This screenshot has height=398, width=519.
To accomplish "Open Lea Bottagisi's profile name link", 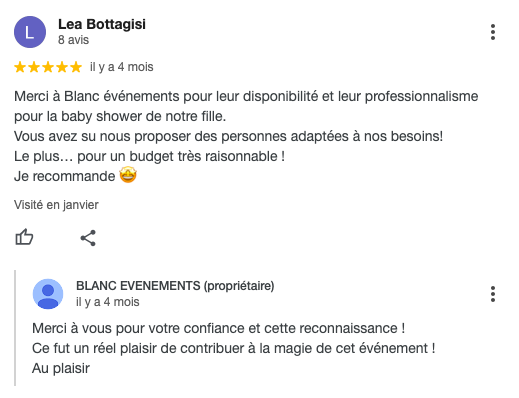I will coord(102,24).
